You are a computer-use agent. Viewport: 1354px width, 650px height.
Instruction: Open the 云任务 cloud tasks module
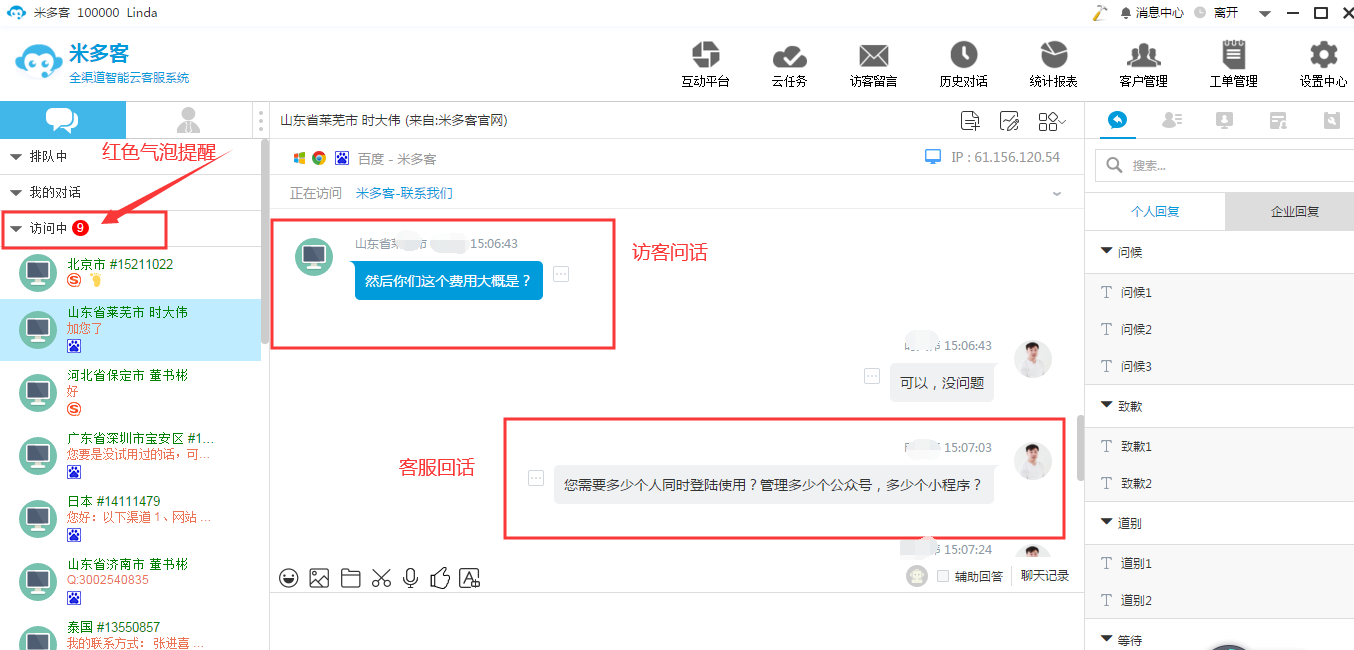click(x=789, y=65)
